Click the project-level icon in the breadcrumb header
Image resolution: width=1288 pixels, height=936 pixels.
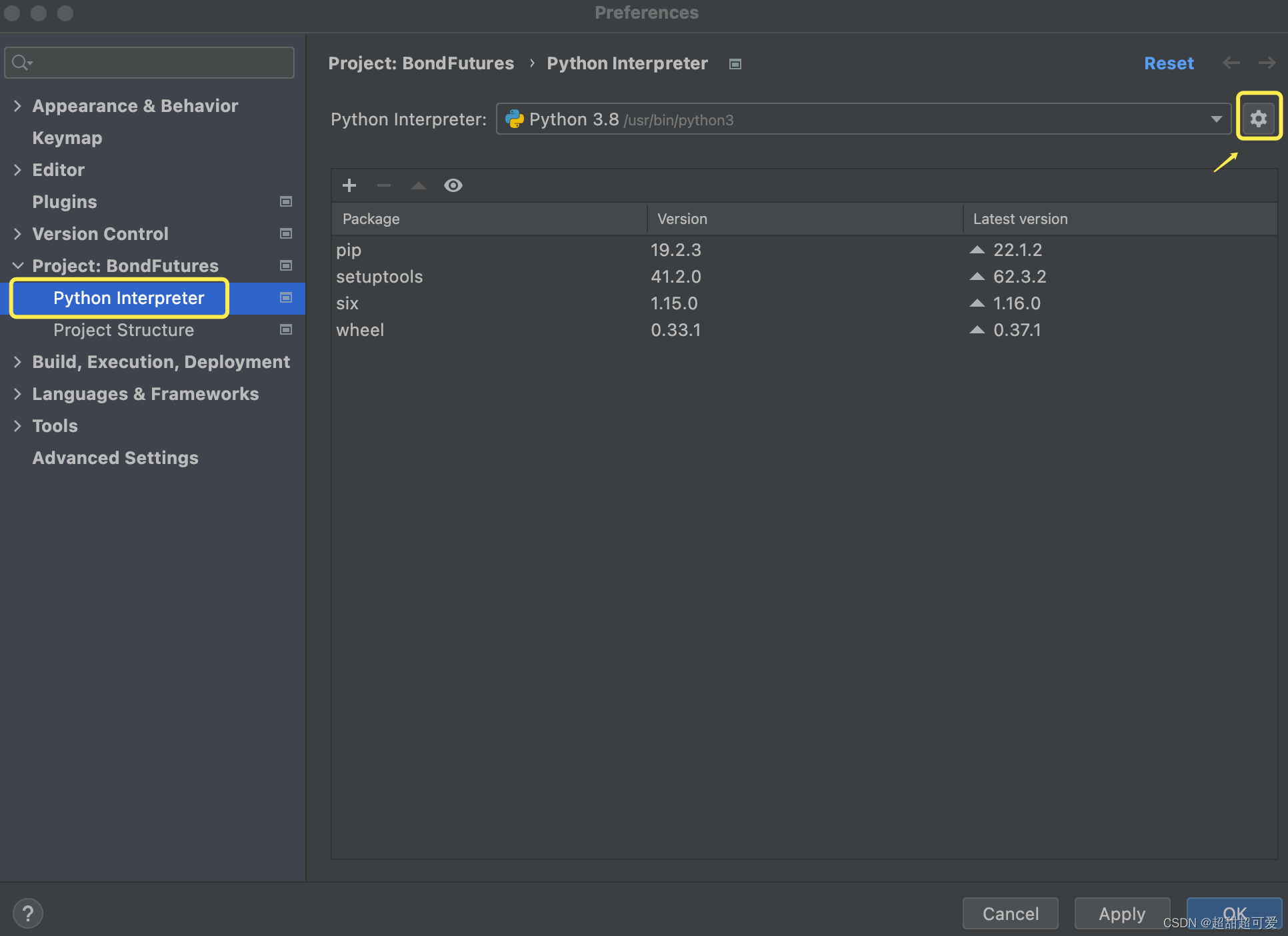(x=735, y=64)
